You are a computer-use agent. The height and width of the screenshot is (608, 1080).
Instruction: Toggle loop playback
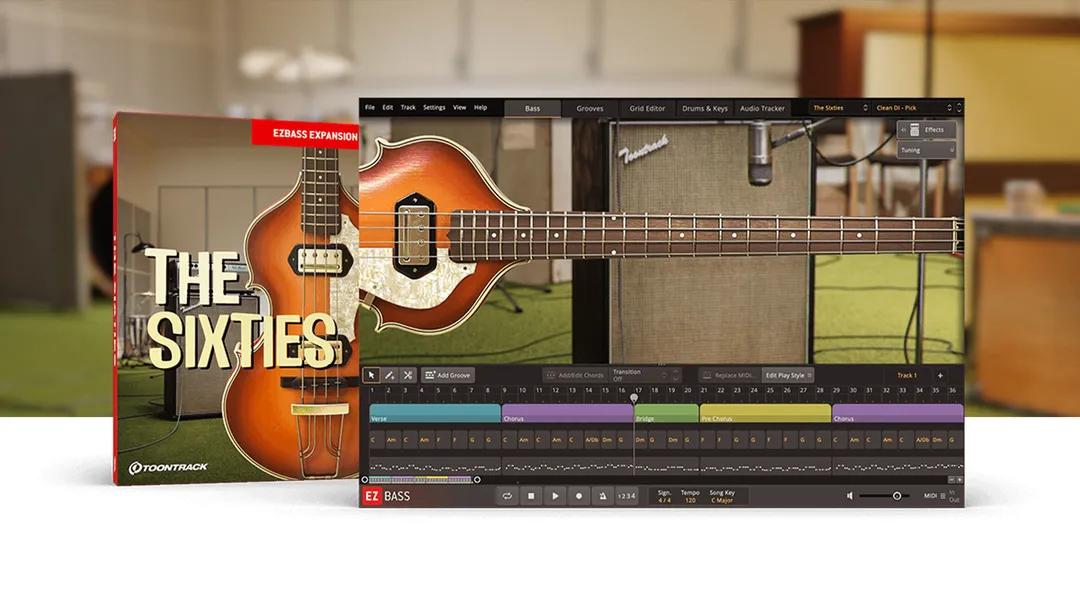(507, 496)
